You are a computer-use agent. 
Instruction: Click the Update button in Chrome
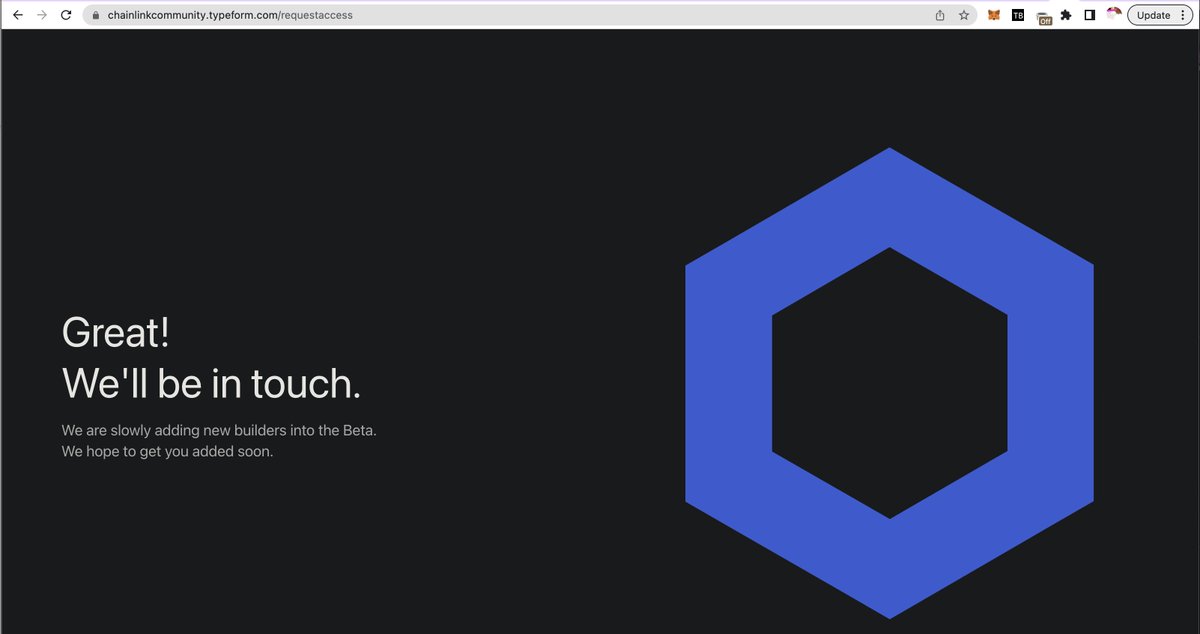click(x=1153, y=15)
